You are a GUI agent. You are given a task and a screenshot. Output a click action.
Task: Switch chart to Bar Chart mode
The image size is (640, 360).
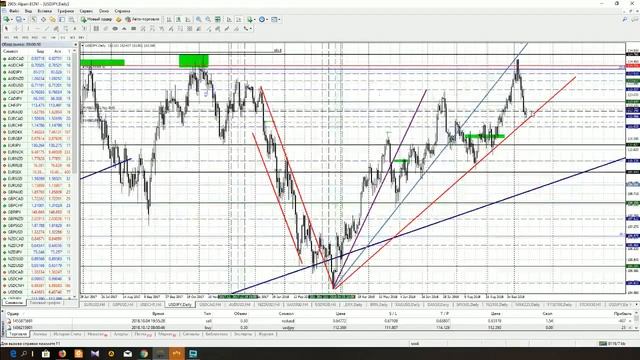pyautogui.click(x=169, y=19)
